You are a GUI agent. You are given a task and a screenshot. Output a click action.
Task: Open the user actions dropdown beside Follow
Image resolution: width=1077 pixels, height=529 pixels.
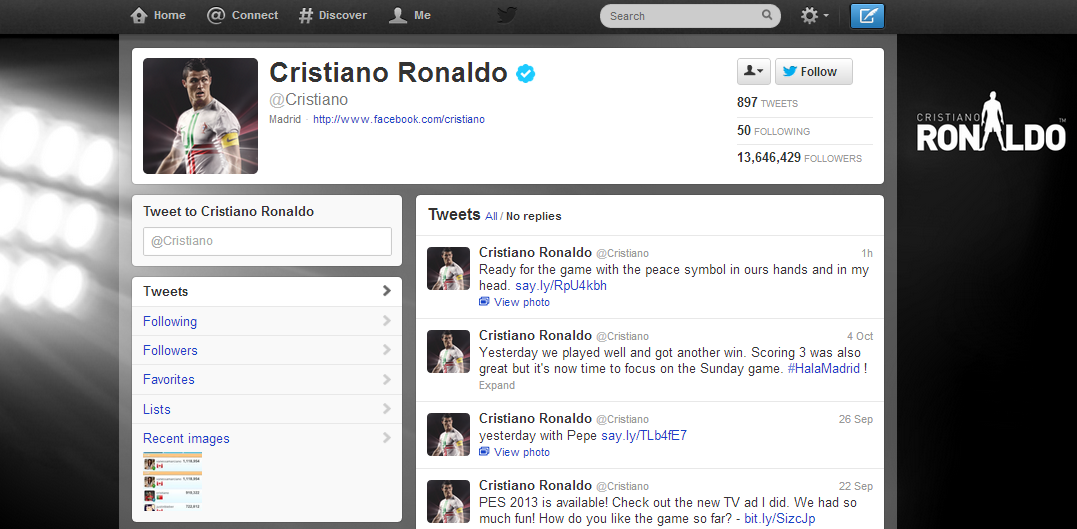[753, 72]
